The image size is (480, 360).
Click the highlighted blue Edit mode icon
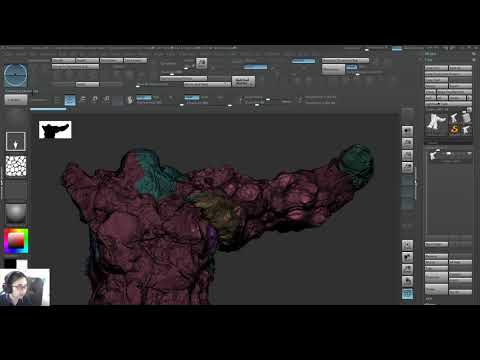coord(70,100)
